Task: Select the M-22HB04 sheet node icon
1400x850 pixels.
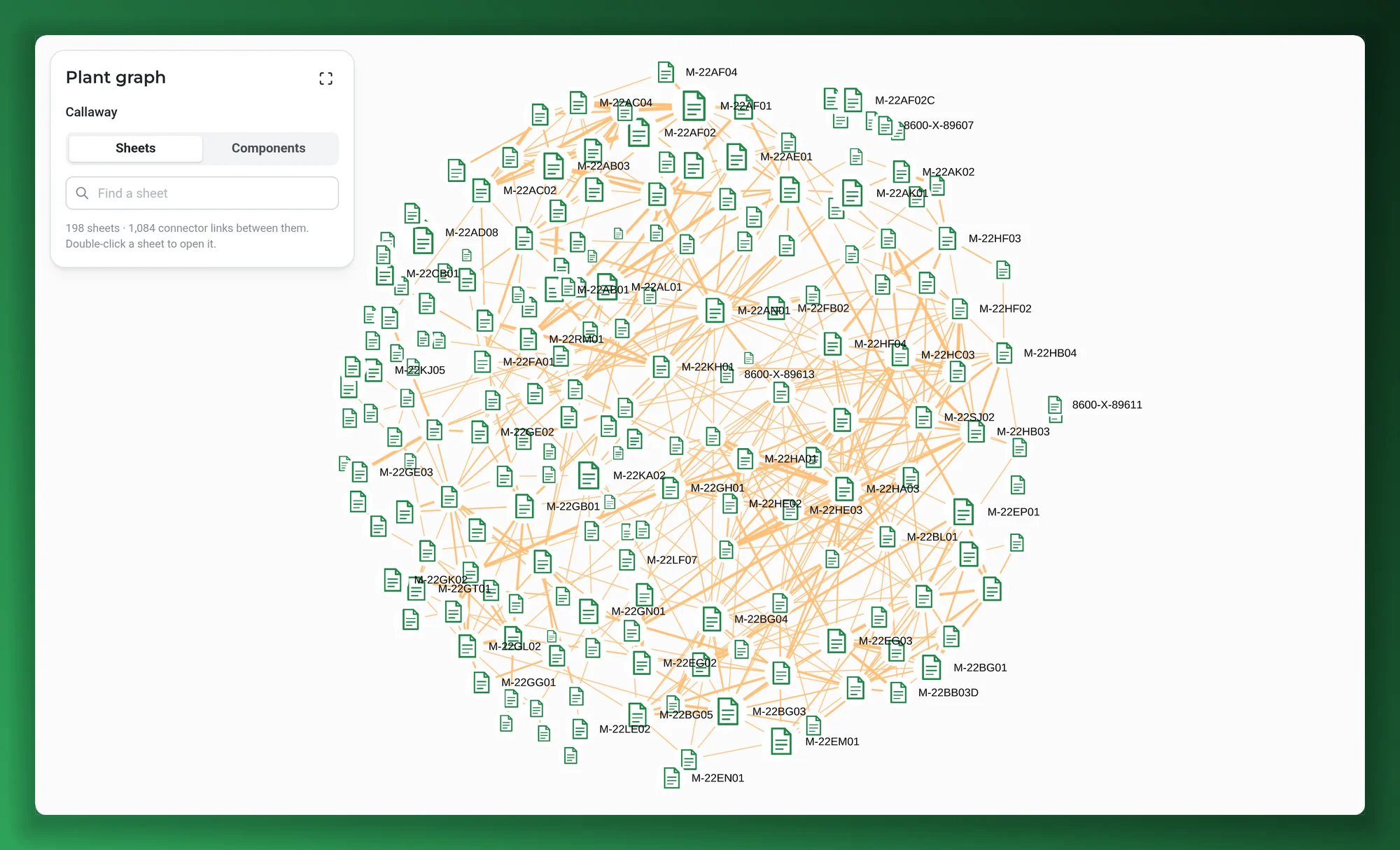Action: tap(1004, 354)
